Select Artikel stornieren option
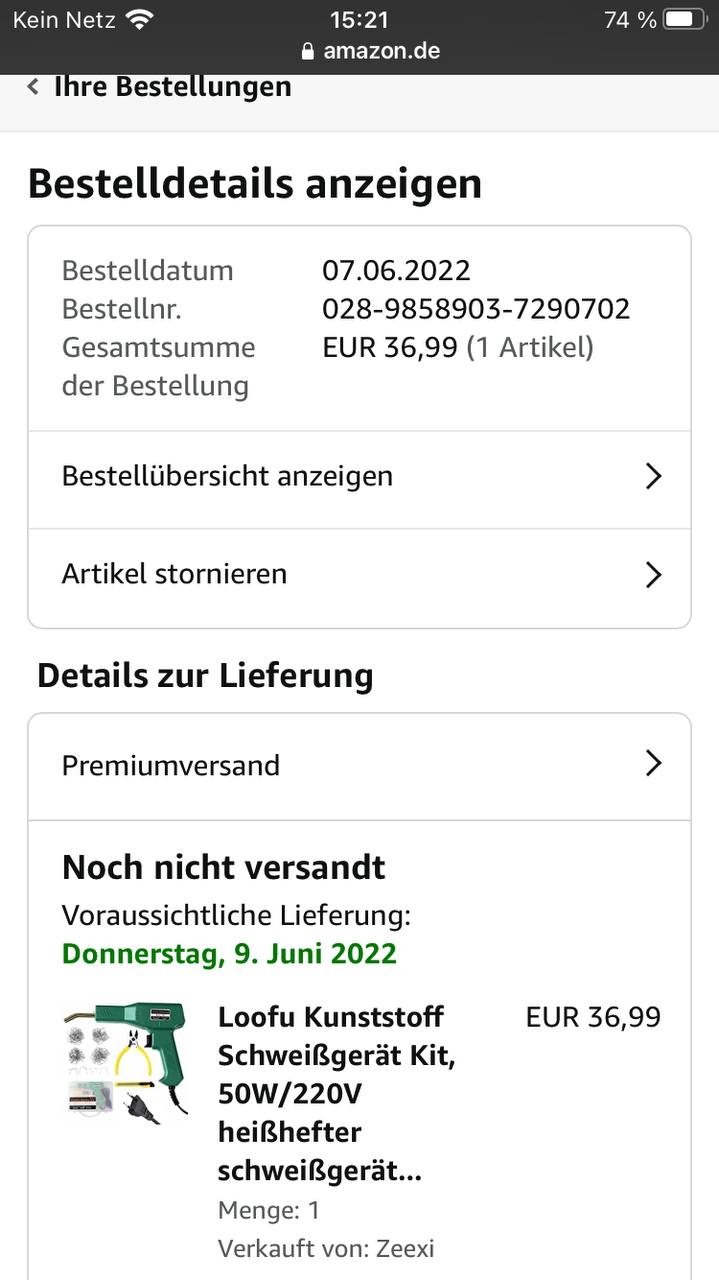Screen dimensions: 719x1280 [x=175, y=574]
